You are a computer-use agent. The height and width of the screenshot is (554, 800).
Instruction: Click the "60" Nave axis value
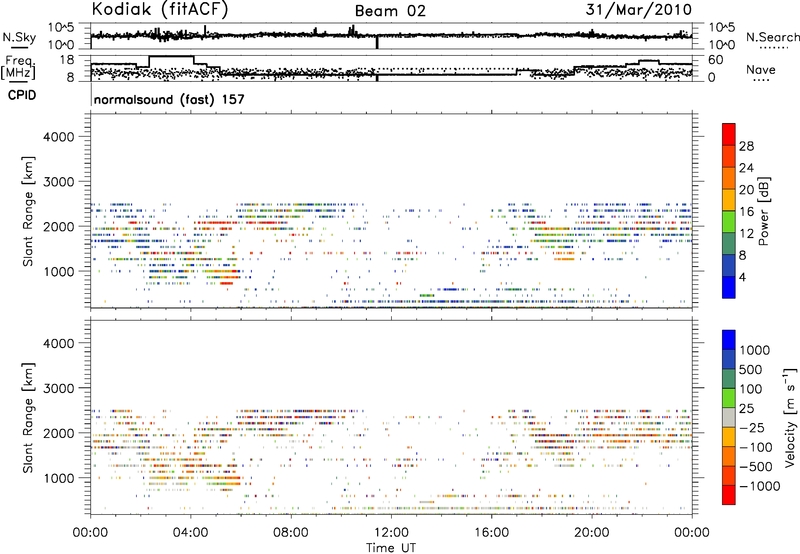click(x=716, y=60)
